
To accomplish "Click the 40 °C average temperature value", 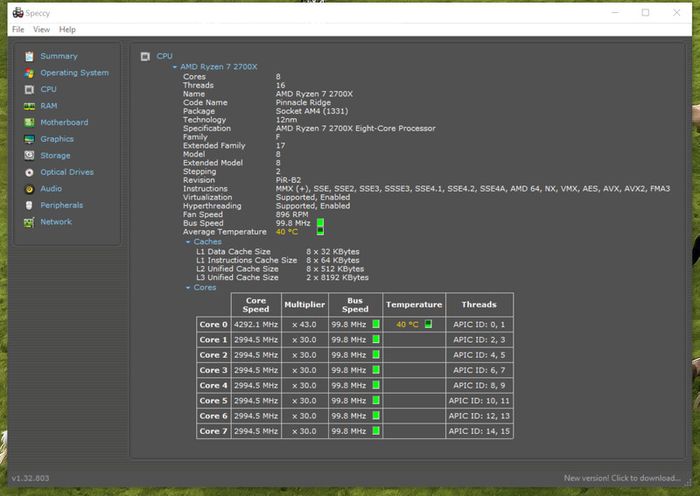I will (x=287, y=231).
